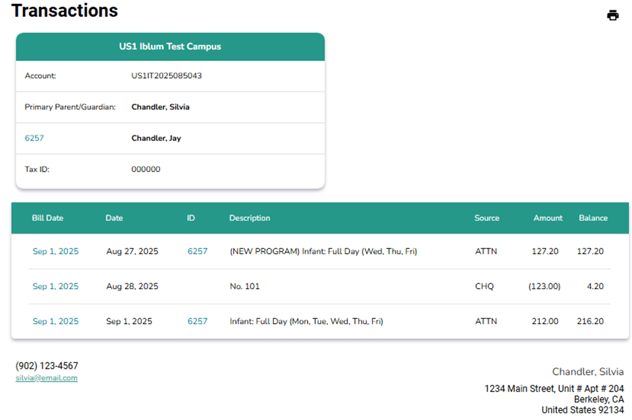This screenshot has width=632, height=420.
Task: Open student 6257 link beside Chandler, Jay
Action: tap(34, 139)
